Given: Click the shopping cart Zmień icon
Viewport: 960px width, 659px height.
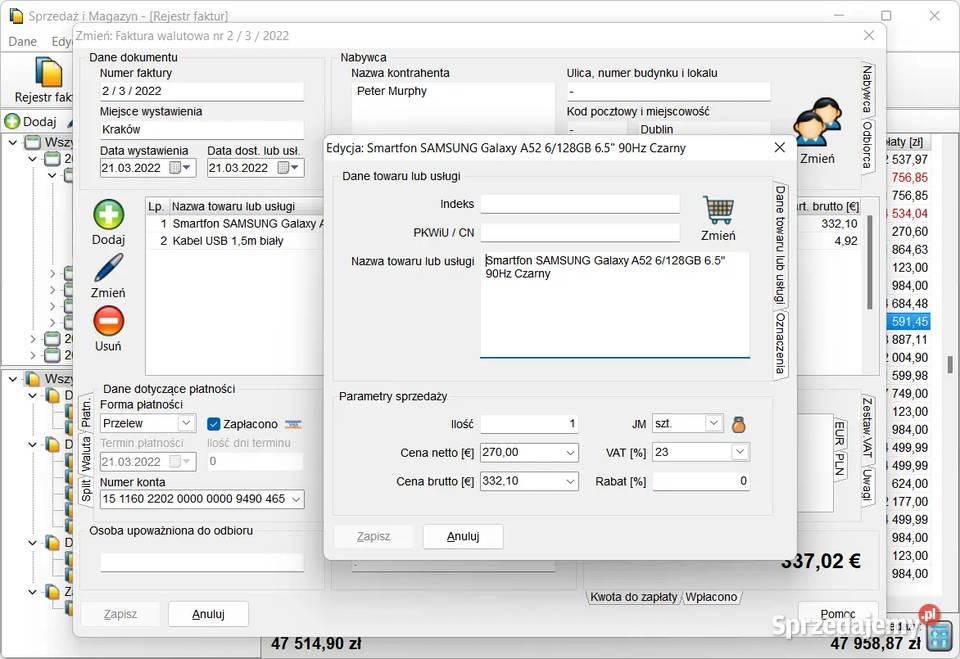Looking at the screenshot, I should coord(718,211).
